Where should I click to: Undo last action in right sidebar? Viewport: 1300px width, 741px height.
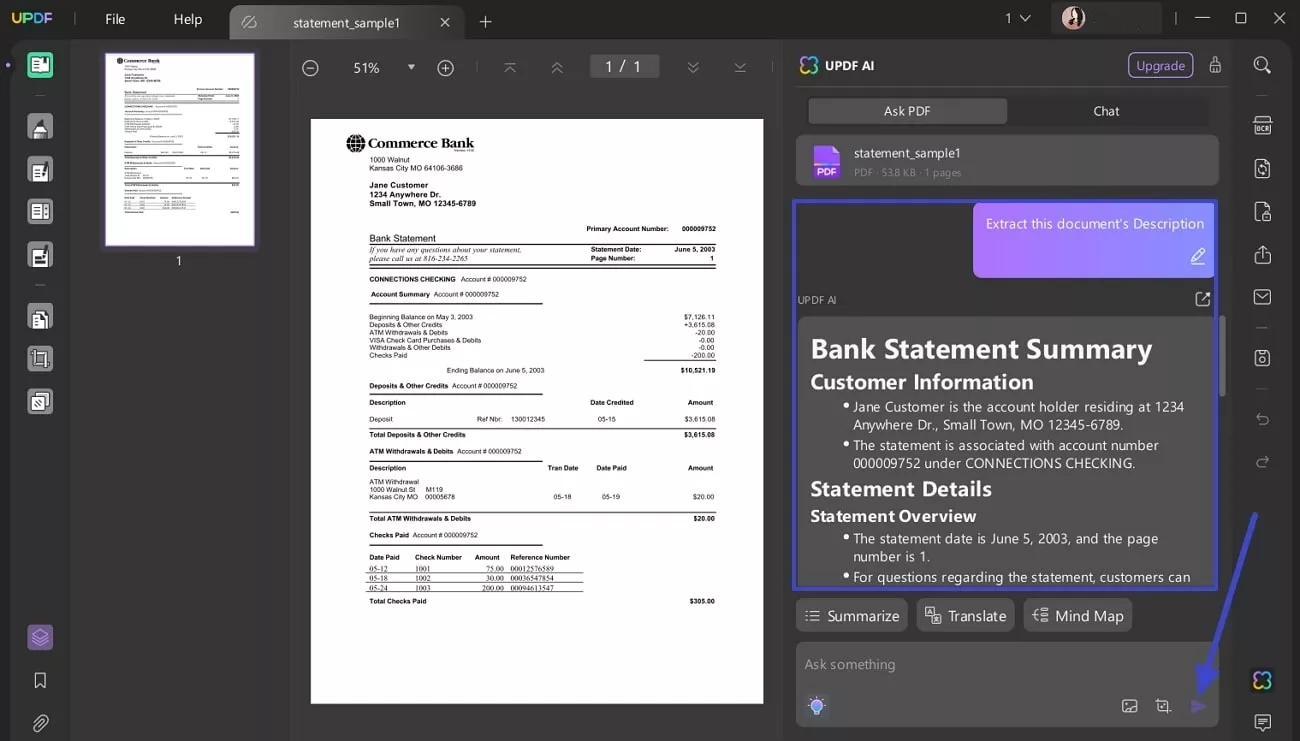pos(1262,419)
